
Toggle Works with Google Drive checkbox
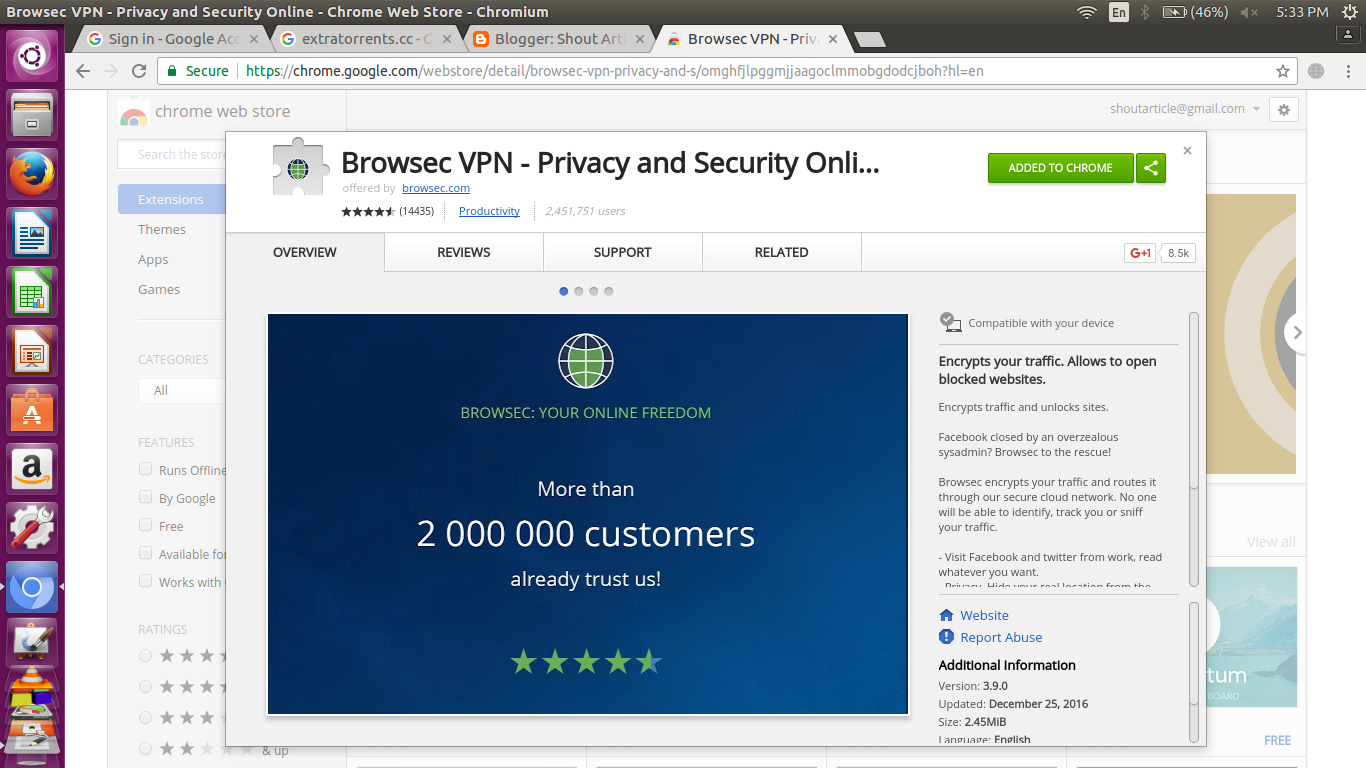click(x=146, y=581)
